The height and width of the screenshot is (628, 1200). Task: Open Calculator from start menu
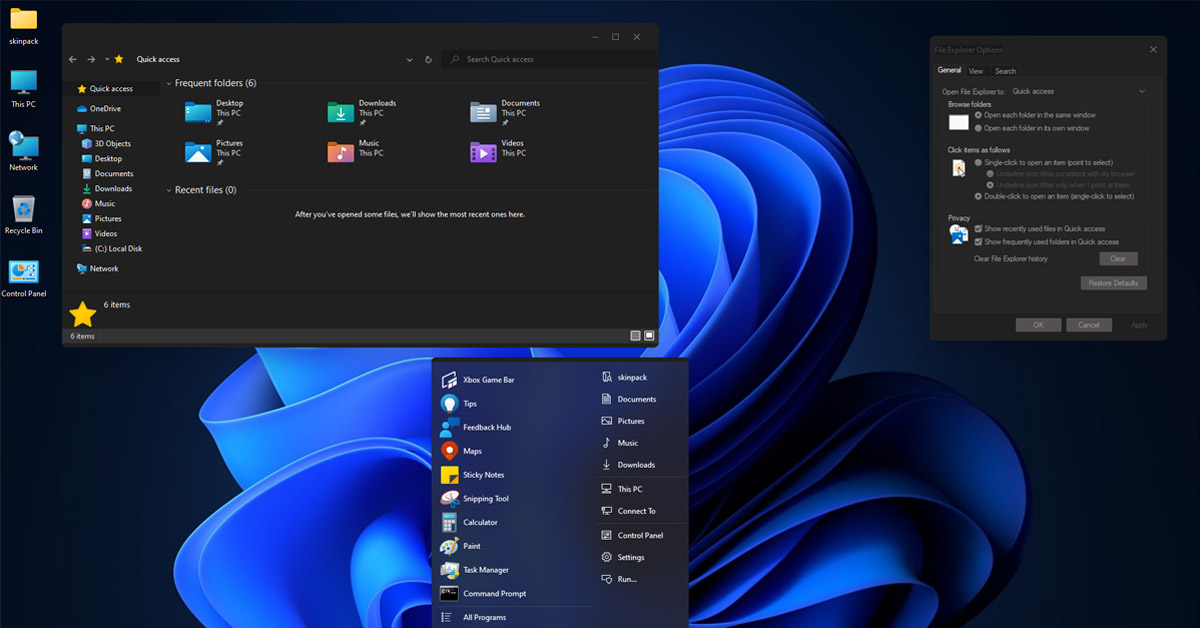tap(480, 523)
